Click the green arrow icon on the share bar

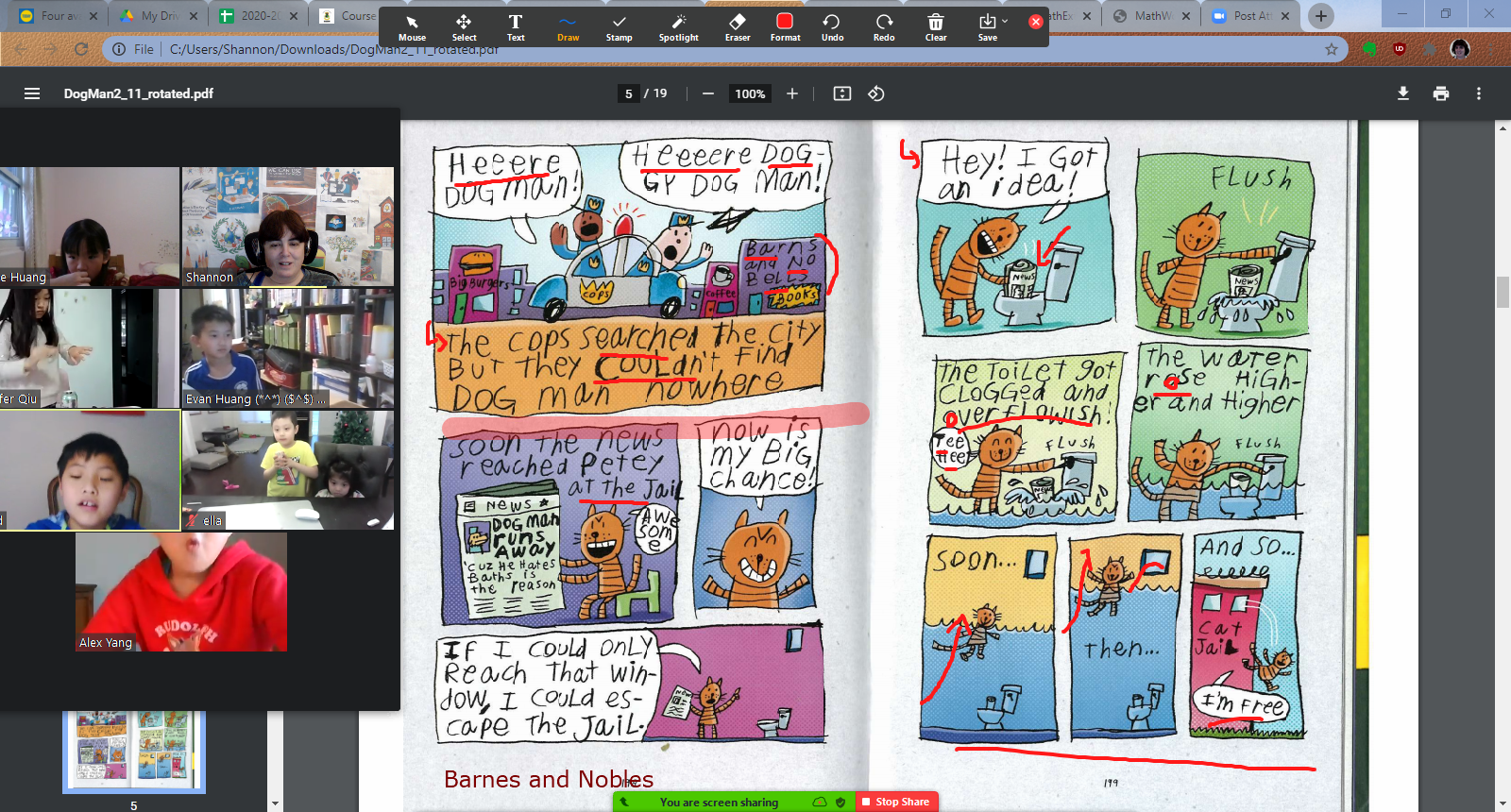coord(624,802)
